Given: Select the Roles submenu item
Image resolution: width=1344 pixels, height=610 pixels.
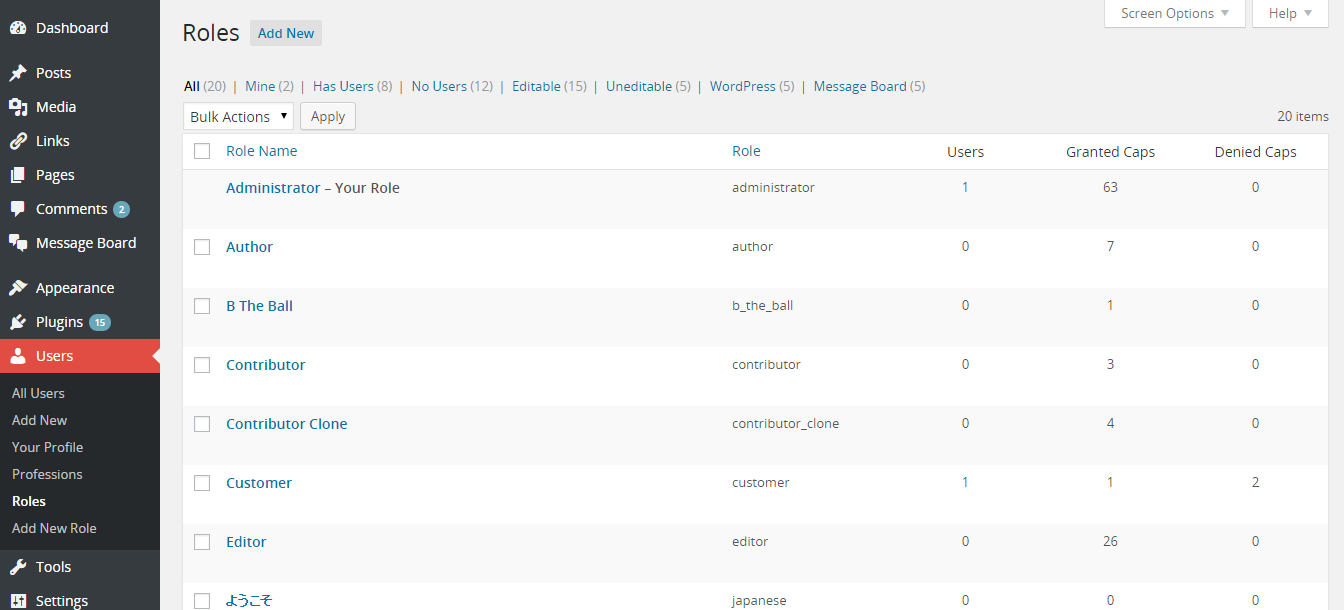Looking at the screenshot, I should 29,501.
